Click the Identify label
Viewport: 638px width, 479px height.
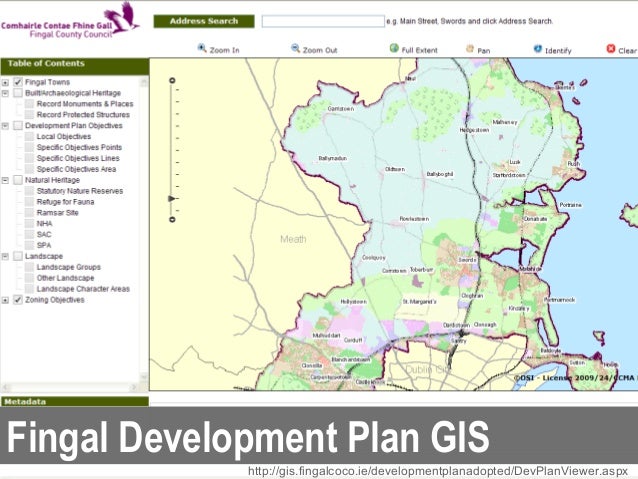coord(558,51)
